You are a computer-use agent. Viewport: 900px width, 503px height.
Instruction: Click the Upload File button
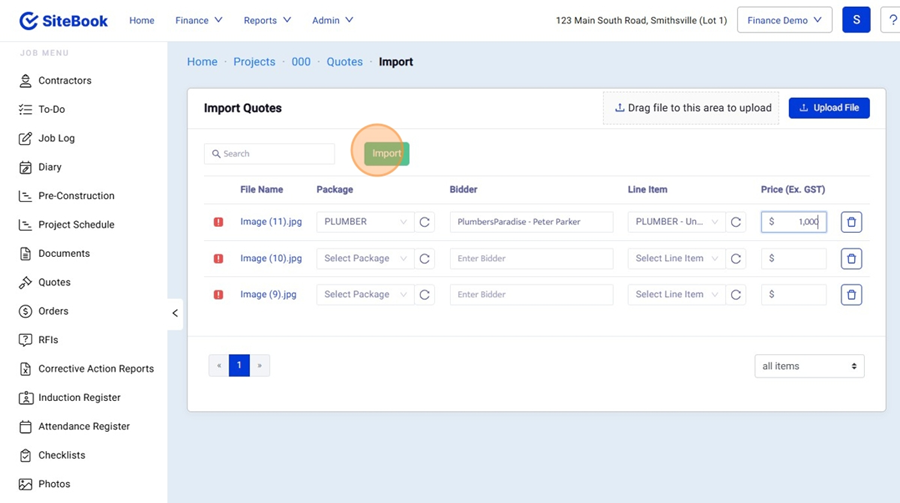pos(828,108)
